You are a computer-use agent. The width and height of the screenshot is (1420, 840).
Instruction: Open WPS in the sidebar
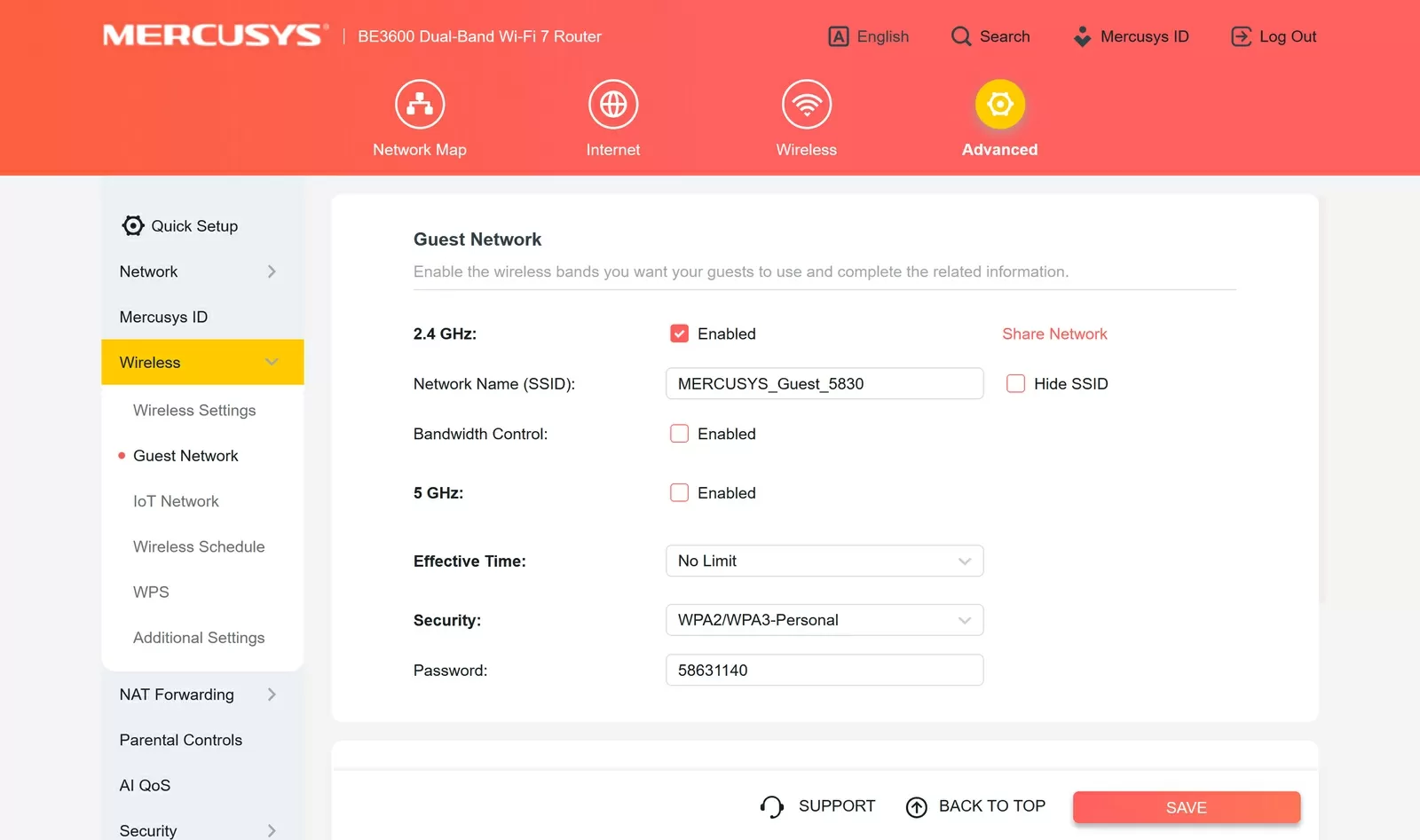tap(151, 592)
